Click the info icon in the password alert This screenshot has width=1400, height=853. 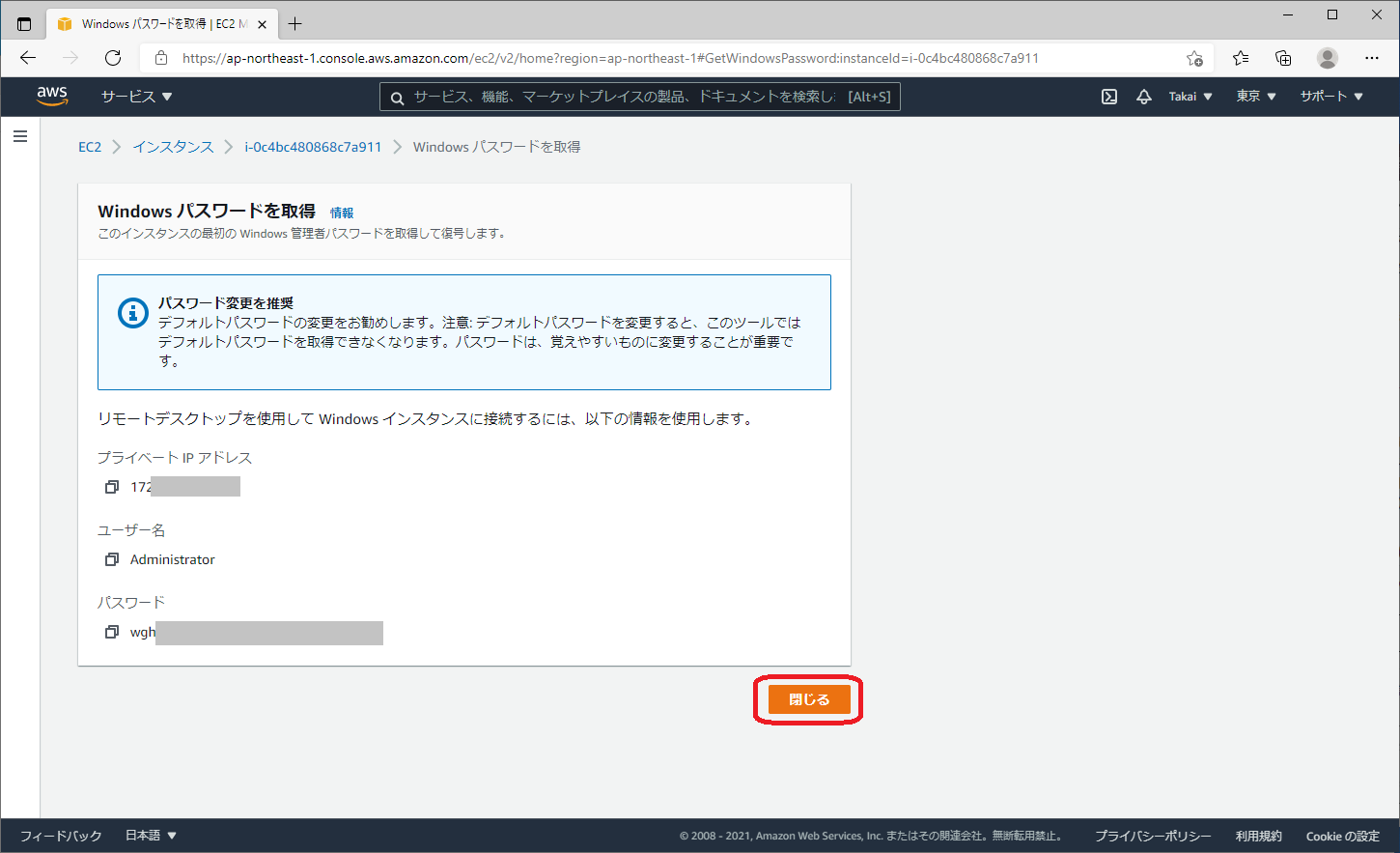click(132, 312)
